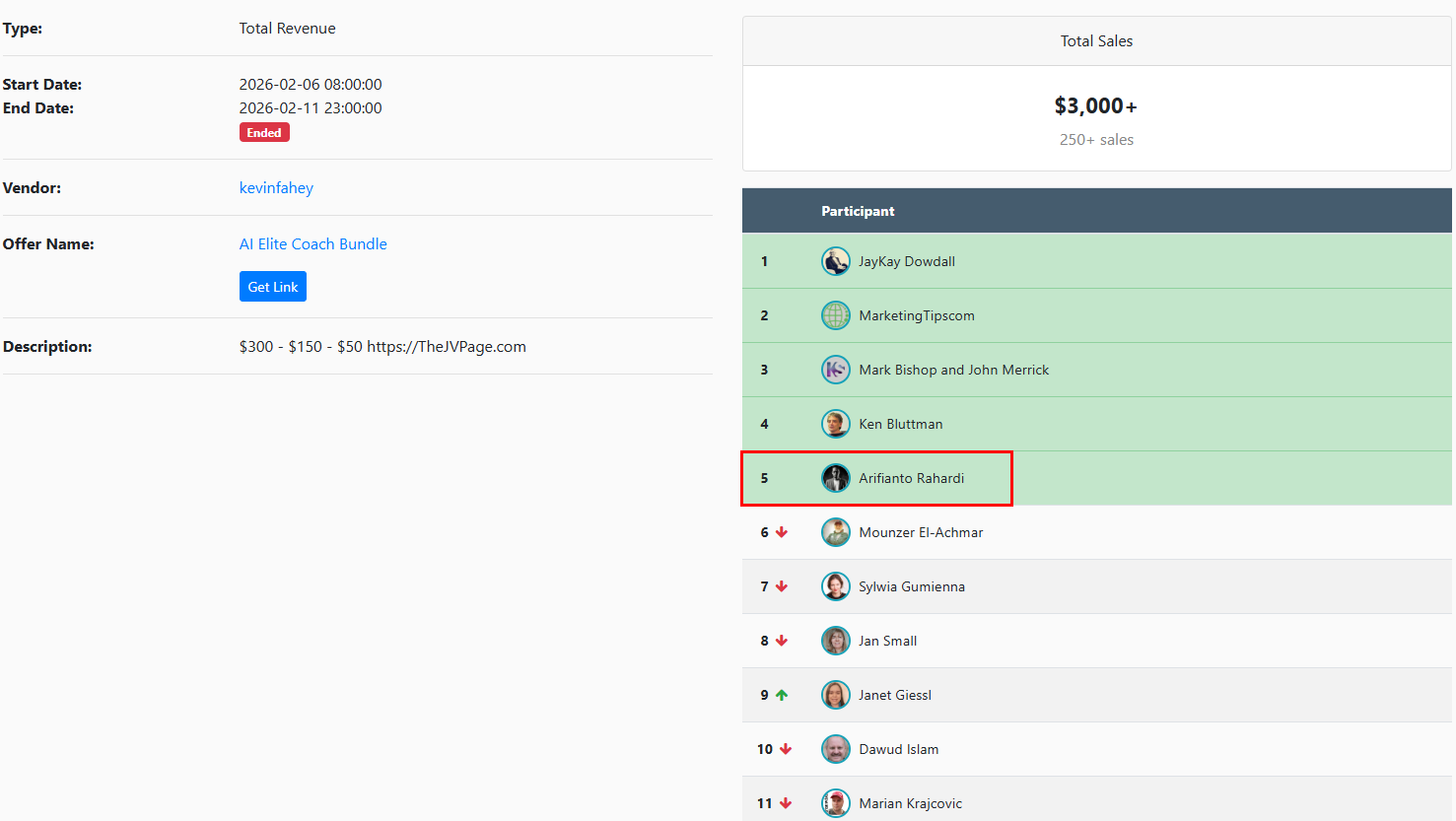1456x821 pixels.
Task: Click Sylwia Gumienna's profile avatar
Action: tap(835, 586)
